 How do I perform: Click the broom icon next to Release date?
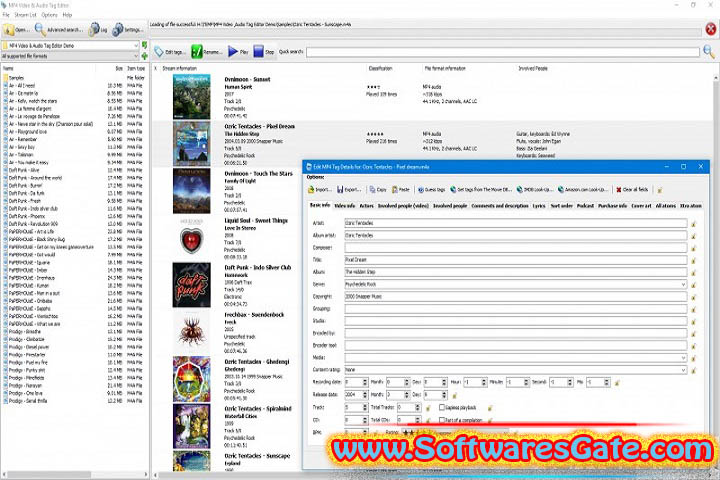(x=455, y=395)
